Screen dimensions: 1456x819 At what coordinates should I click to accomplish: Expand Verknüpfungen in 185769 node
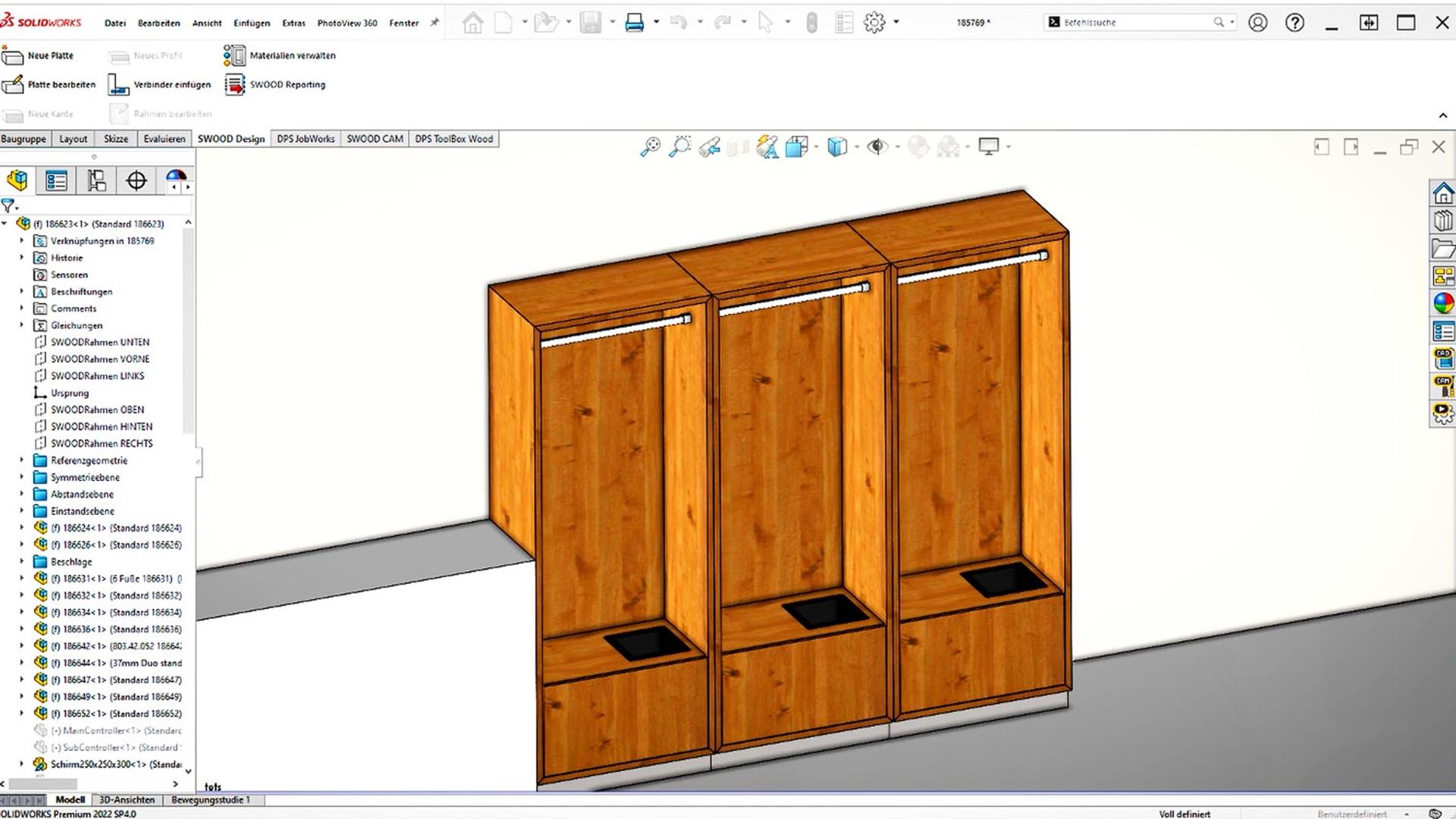tap(22, 240)
